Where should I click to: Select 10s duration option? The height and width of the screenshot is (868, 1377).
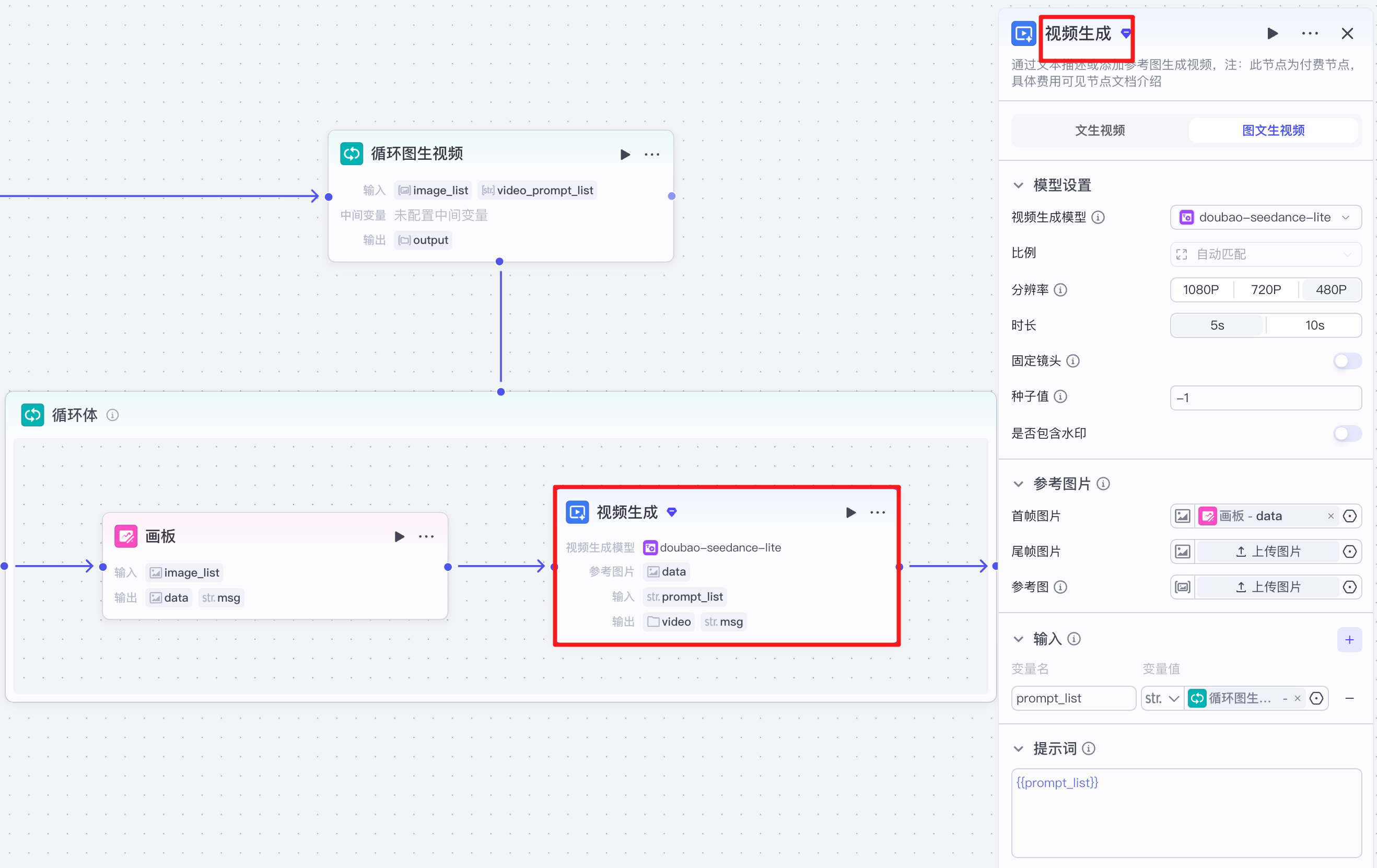1314,325
